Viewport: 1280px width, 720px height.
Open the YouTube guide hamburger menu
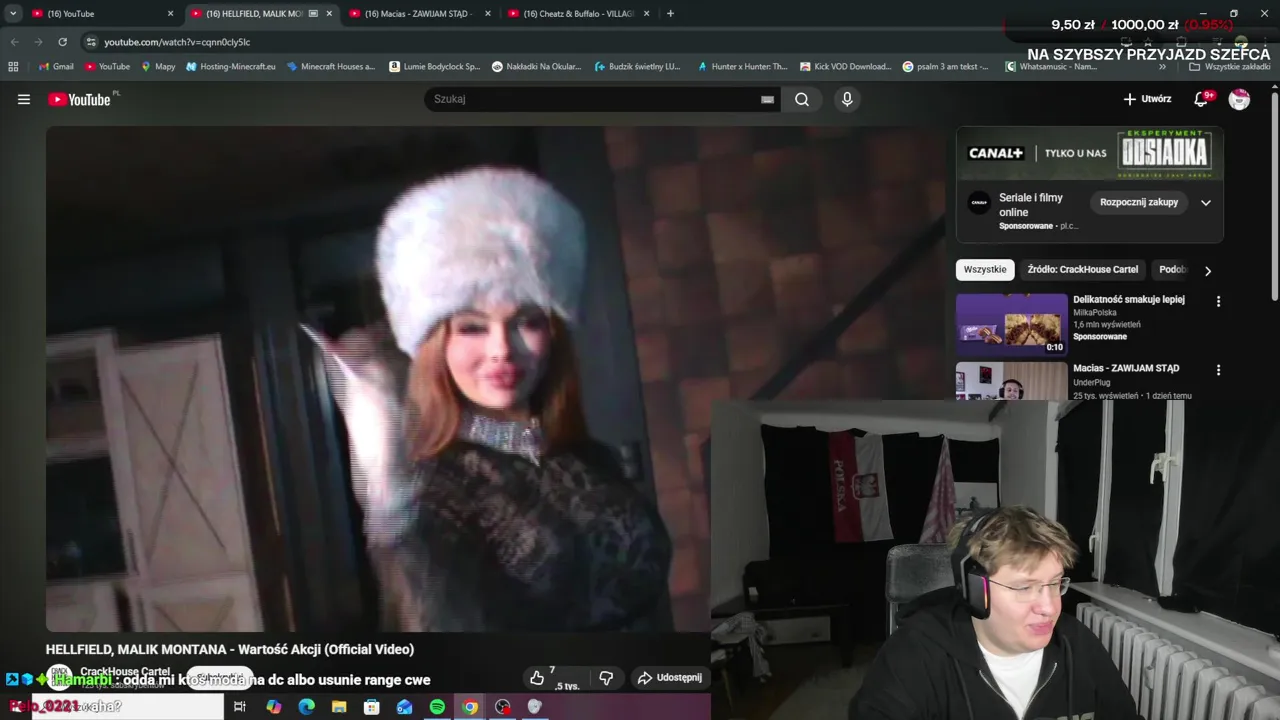(24, 99)
